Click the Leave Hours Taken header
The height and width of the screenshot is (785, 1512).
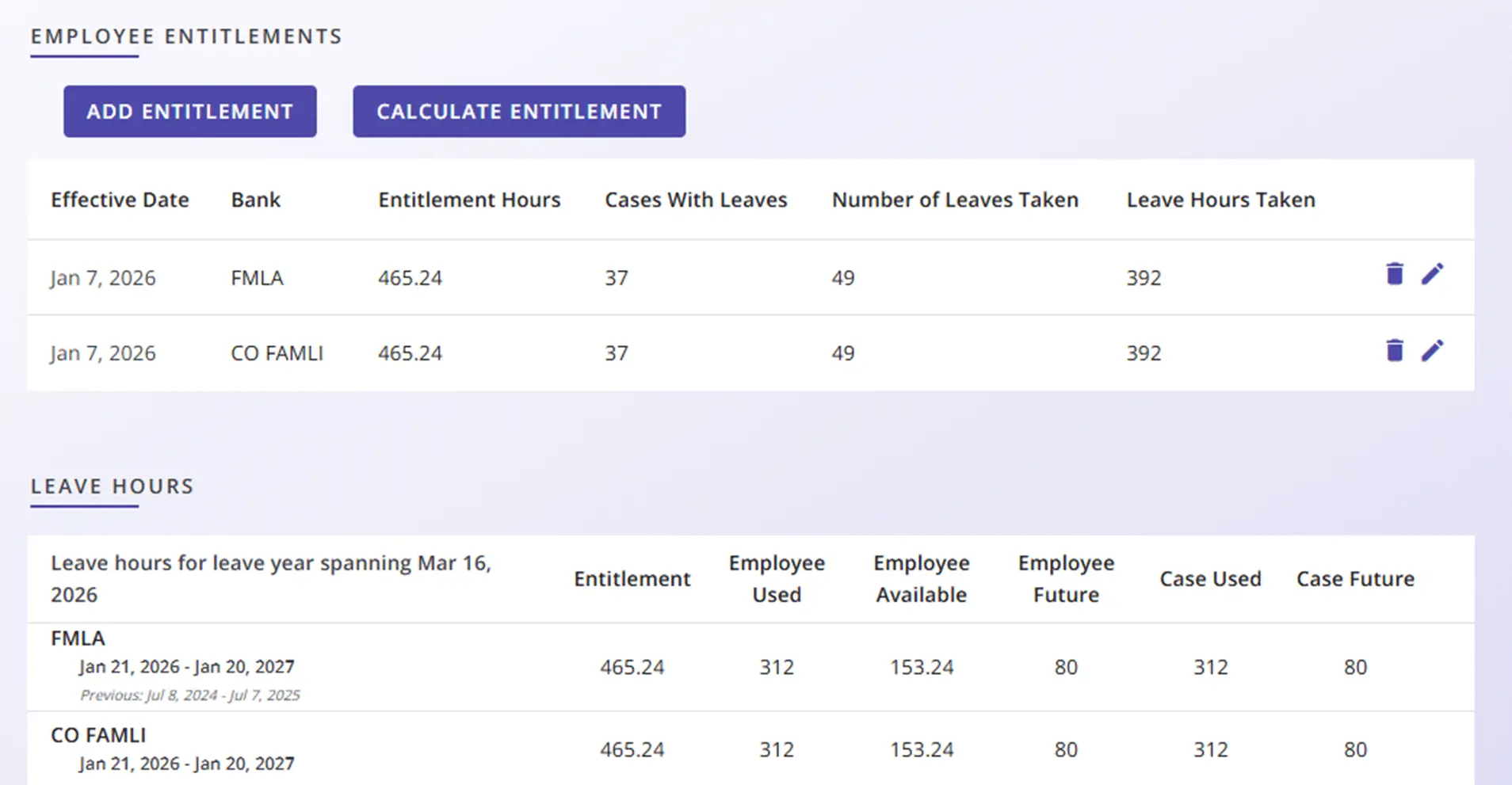click(x=1221, y=200)
